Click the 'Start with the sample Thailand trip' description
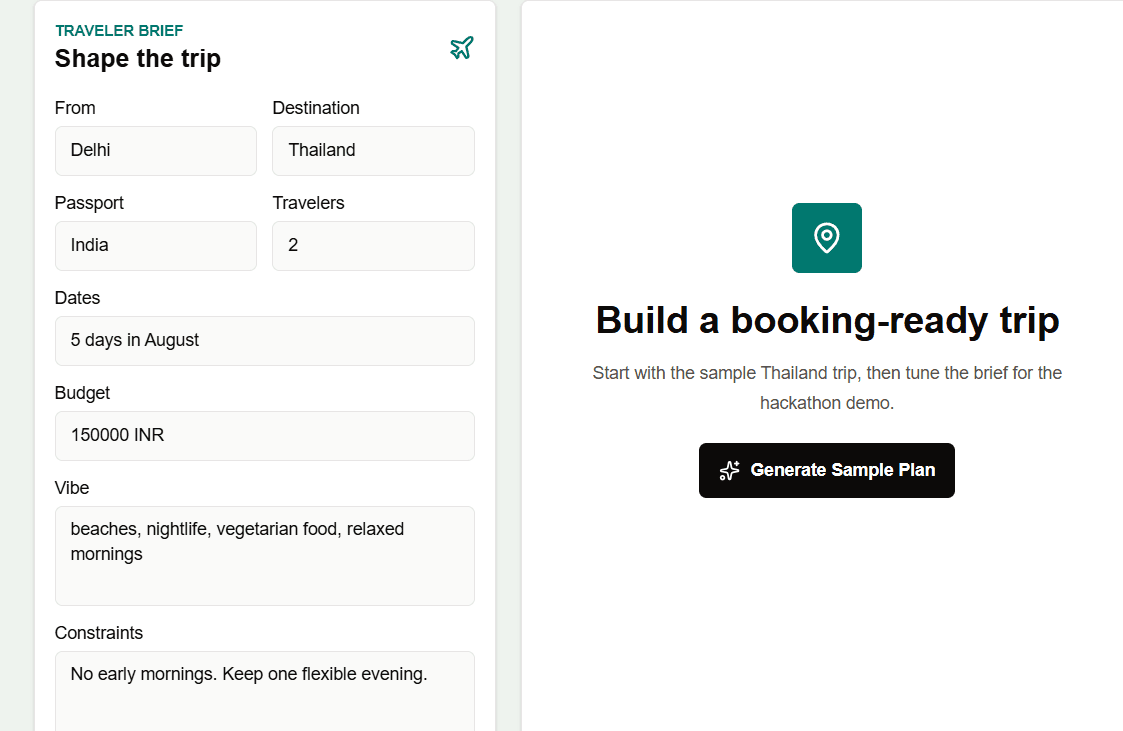 [827, 387]
